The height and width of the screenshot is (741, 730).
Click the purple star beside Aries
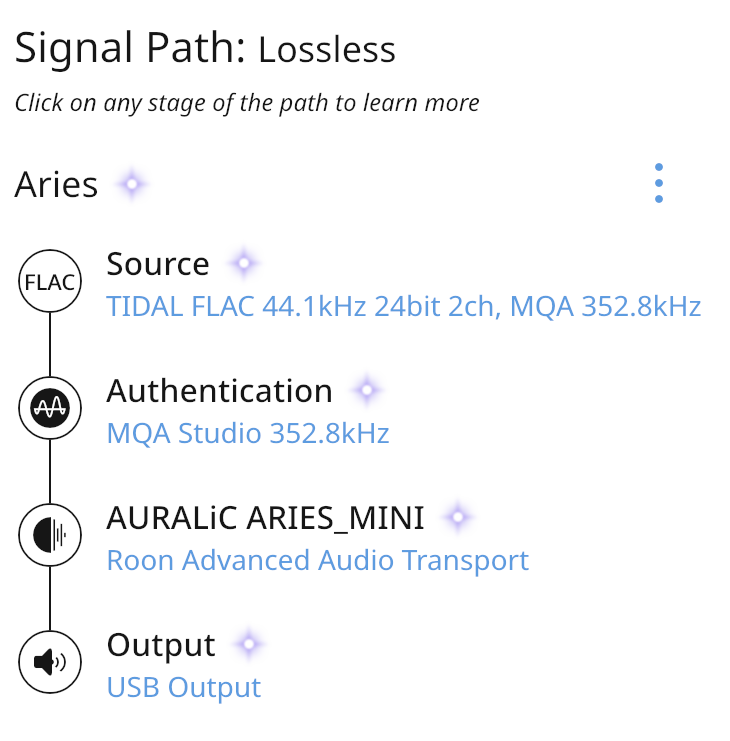pos(132,184)
